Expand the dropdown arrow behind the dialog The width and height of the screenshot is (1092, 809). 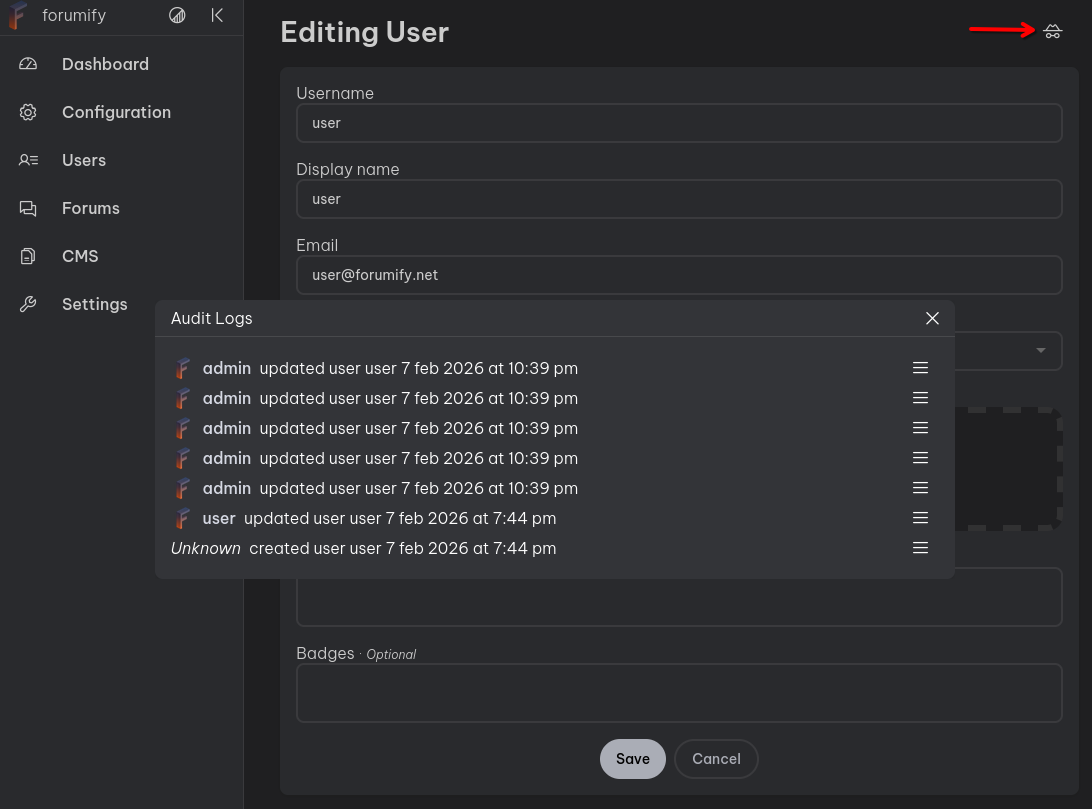(x=1041, y=351)
